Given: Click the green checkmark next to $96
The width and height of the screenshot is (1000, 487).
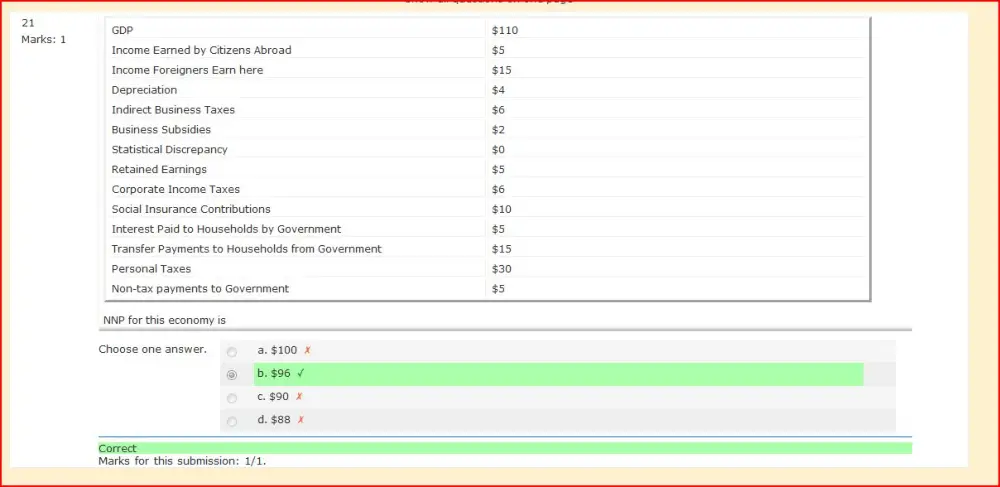Looking at the screenshot, I should pyautogui.click(x=300, y=374).
